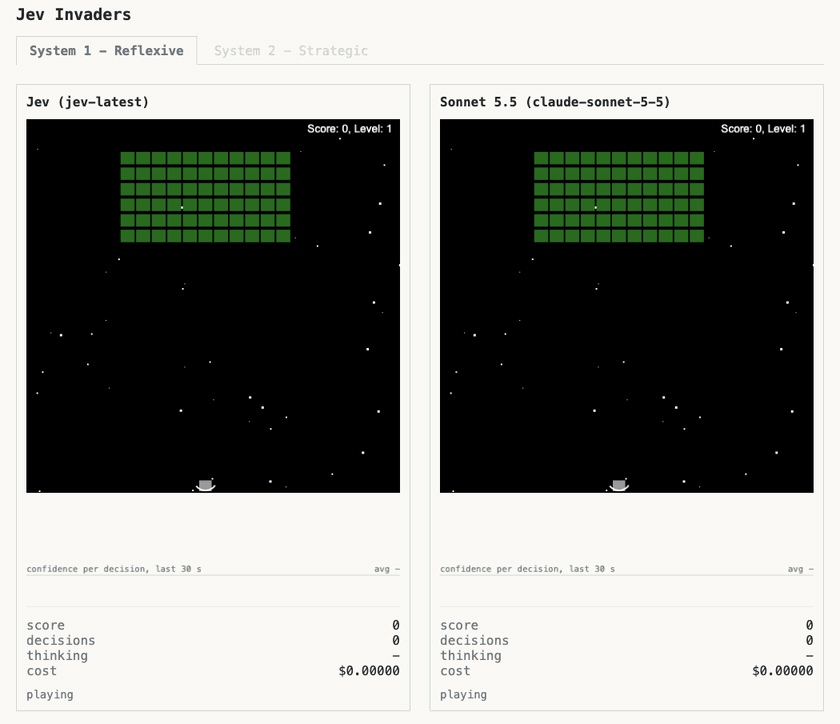
Task: Click the player ship in Jev game
Action: tap(205, 485)
